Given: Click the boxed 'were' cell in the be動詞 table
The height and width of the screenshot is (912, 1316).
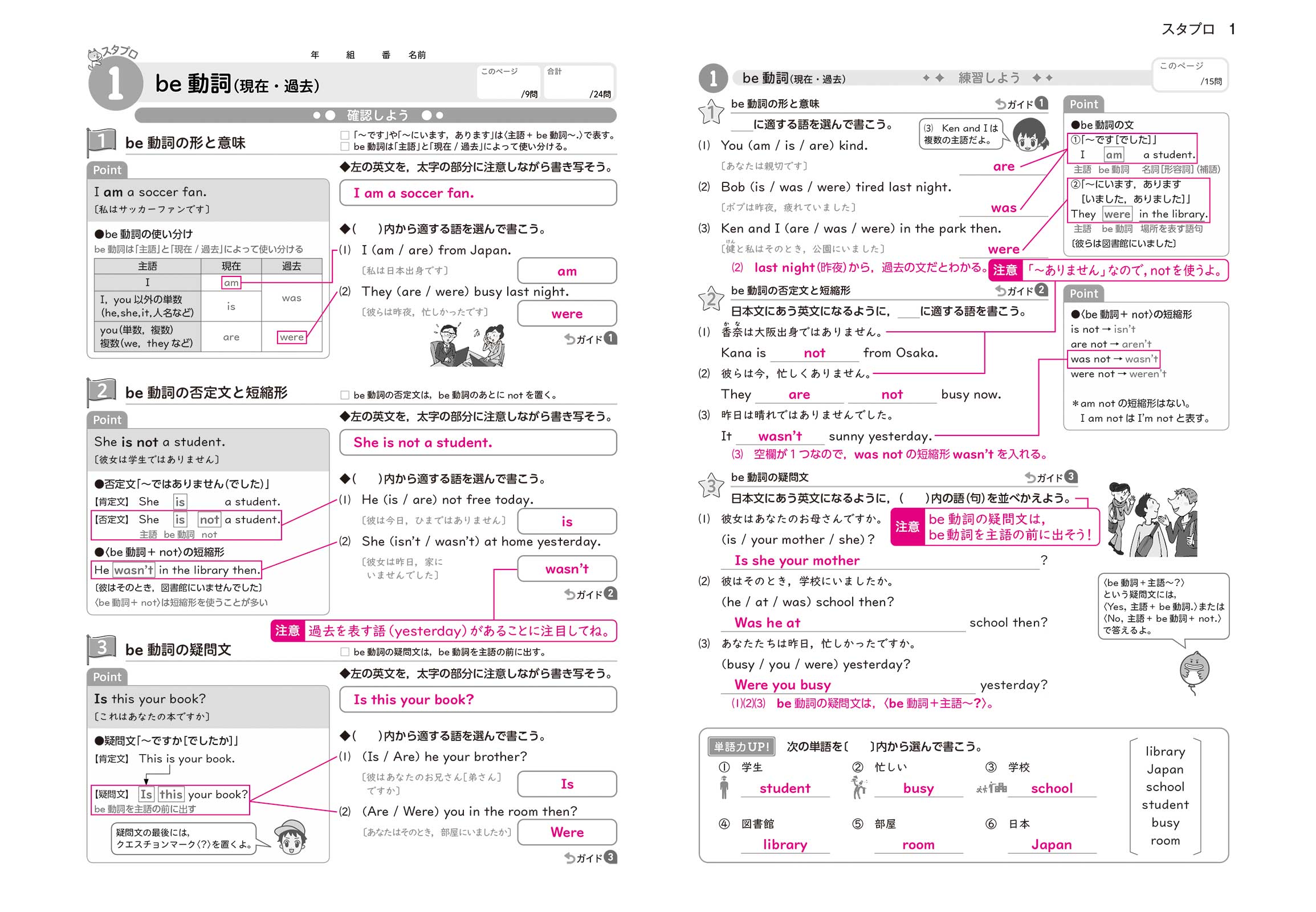Looking at the screenshot, I should (x=291, y=337).
